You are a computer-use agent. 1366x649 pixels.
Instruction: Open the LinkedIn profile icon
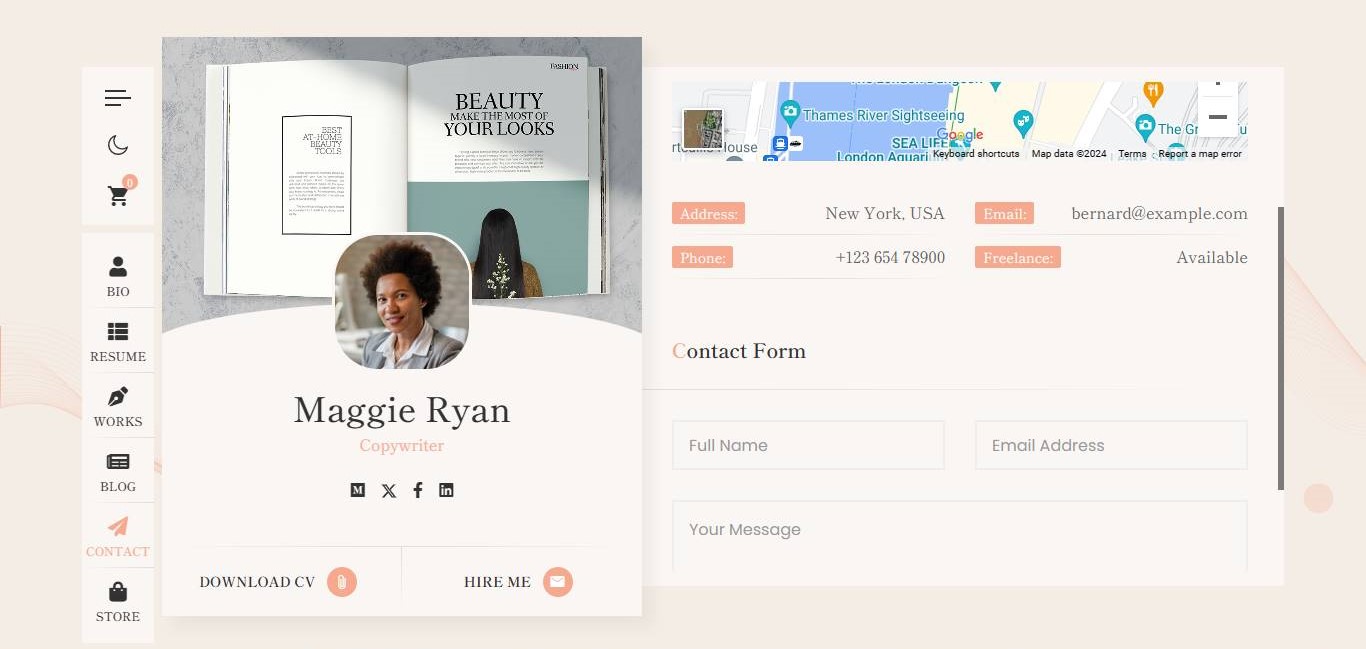tap(446, 490)
